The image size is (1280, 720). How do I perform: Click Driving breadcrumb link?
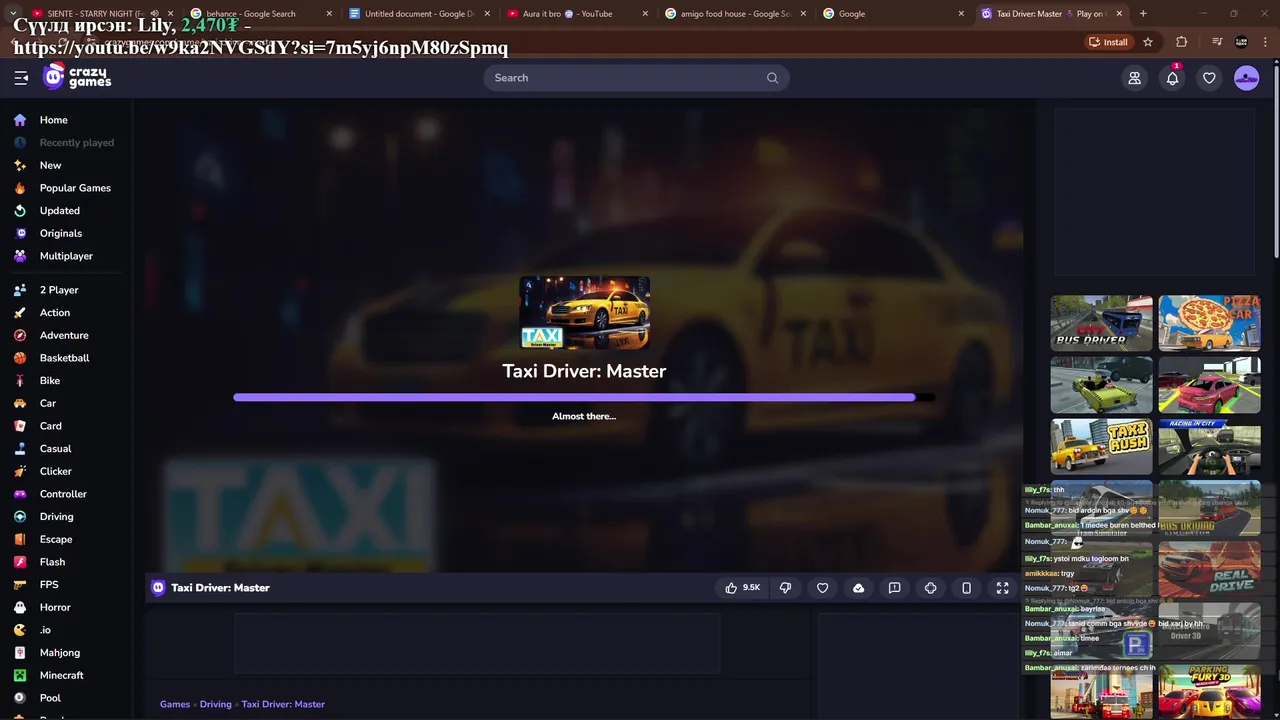pos(215,704)
